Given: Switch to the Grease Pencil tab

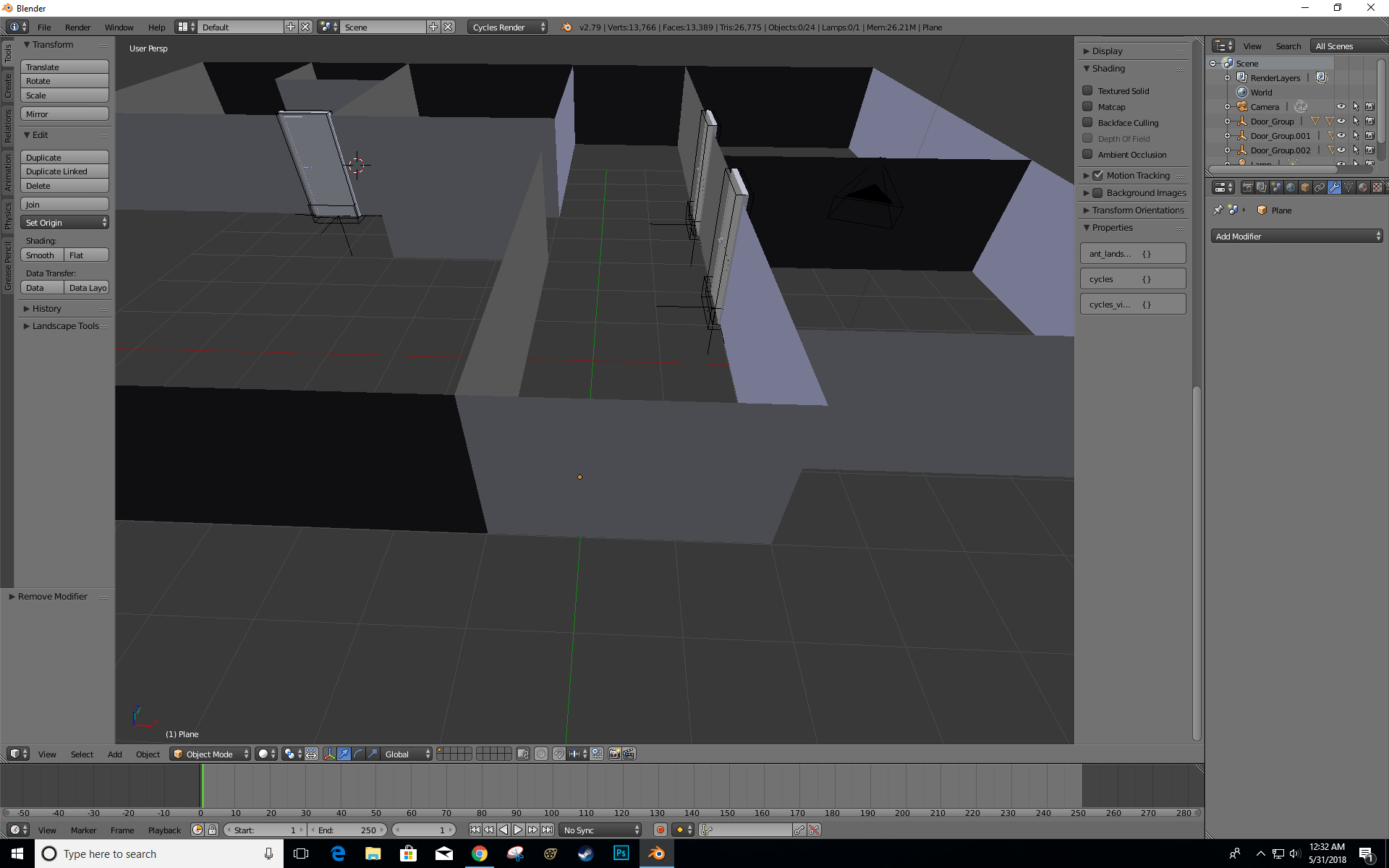Looking at the screenshot, I should coord(7,266).
